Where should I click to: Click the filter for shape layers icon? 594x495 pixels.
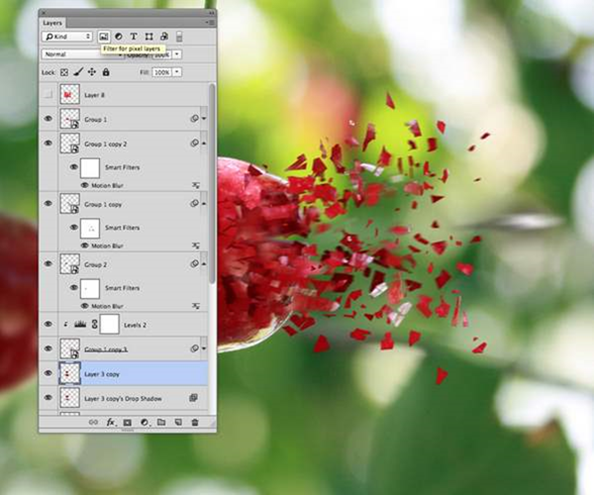[x=149, y=36]
